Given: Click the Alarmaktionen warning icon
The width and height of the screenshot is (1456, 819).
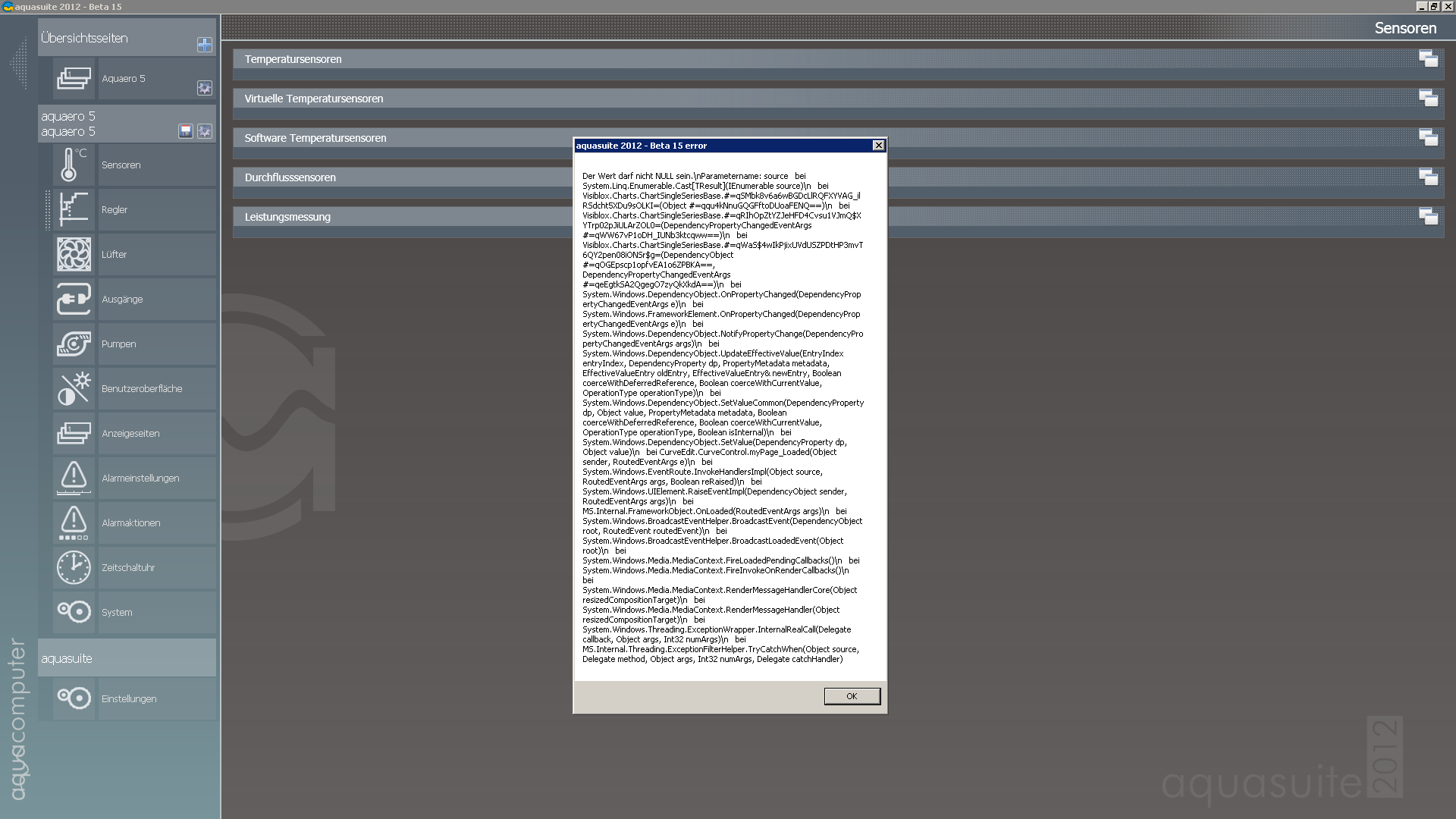Looking at the screenshot, I should (x=74, y=522).
